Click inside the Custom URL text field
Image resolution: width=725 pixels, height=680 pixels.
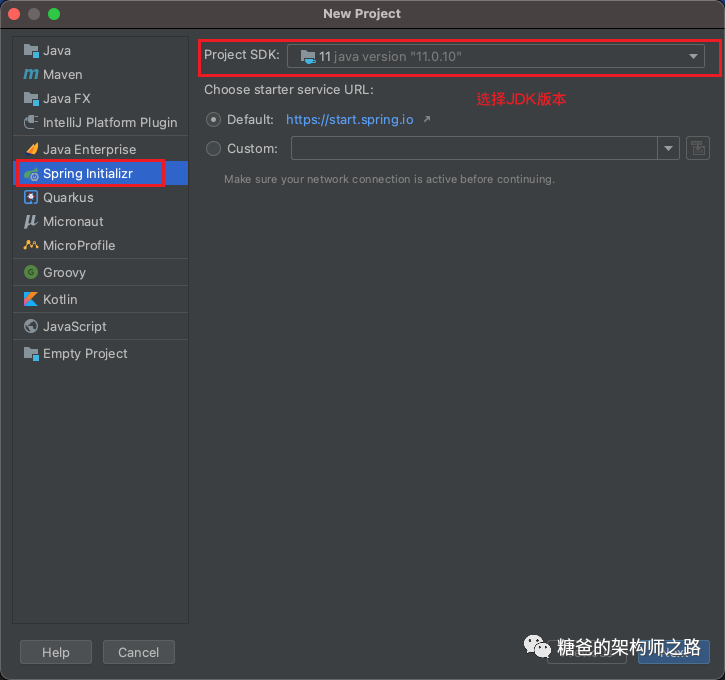474,148
